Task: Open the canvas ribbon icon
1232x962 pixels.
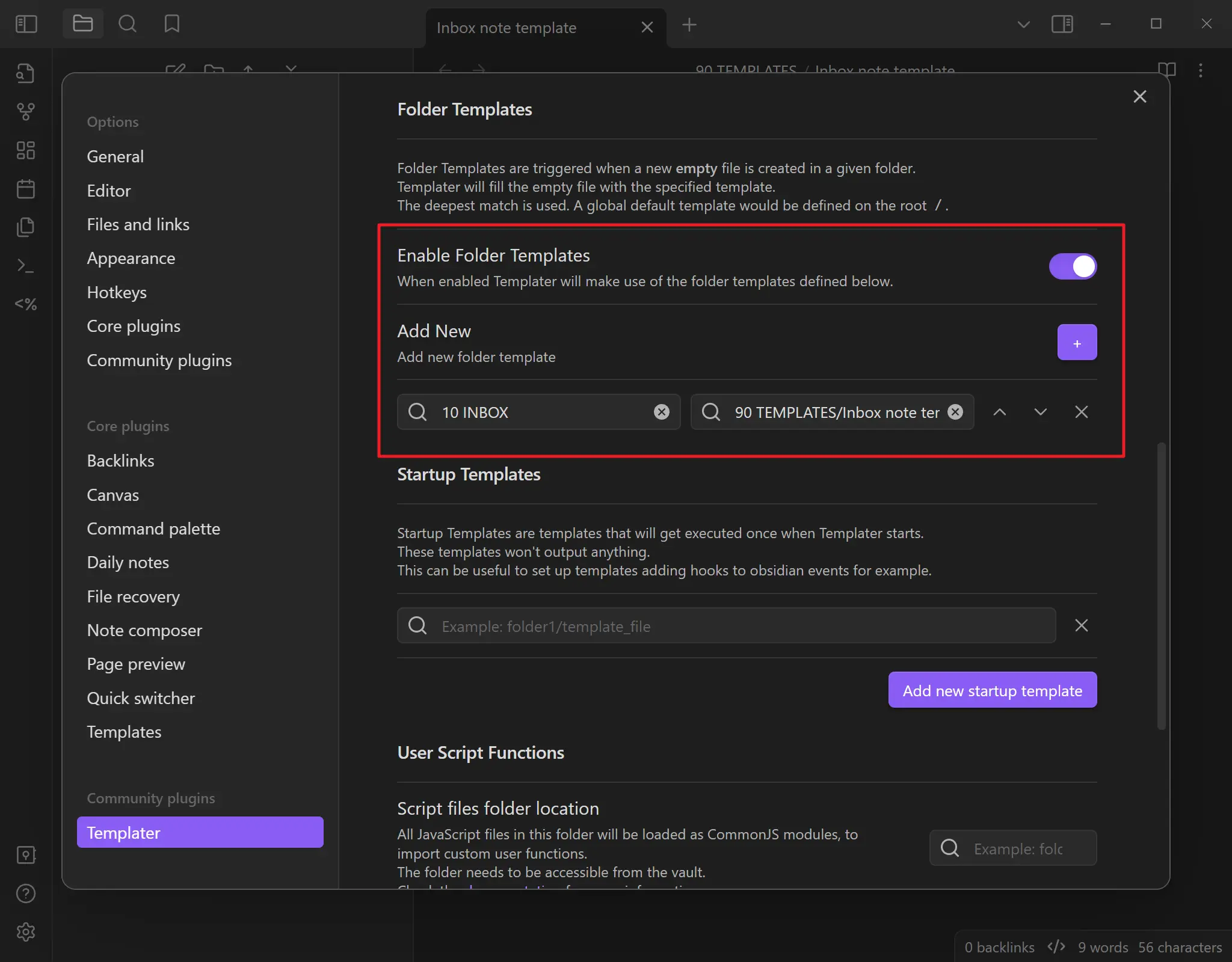Action: click(x=26, y=150)
